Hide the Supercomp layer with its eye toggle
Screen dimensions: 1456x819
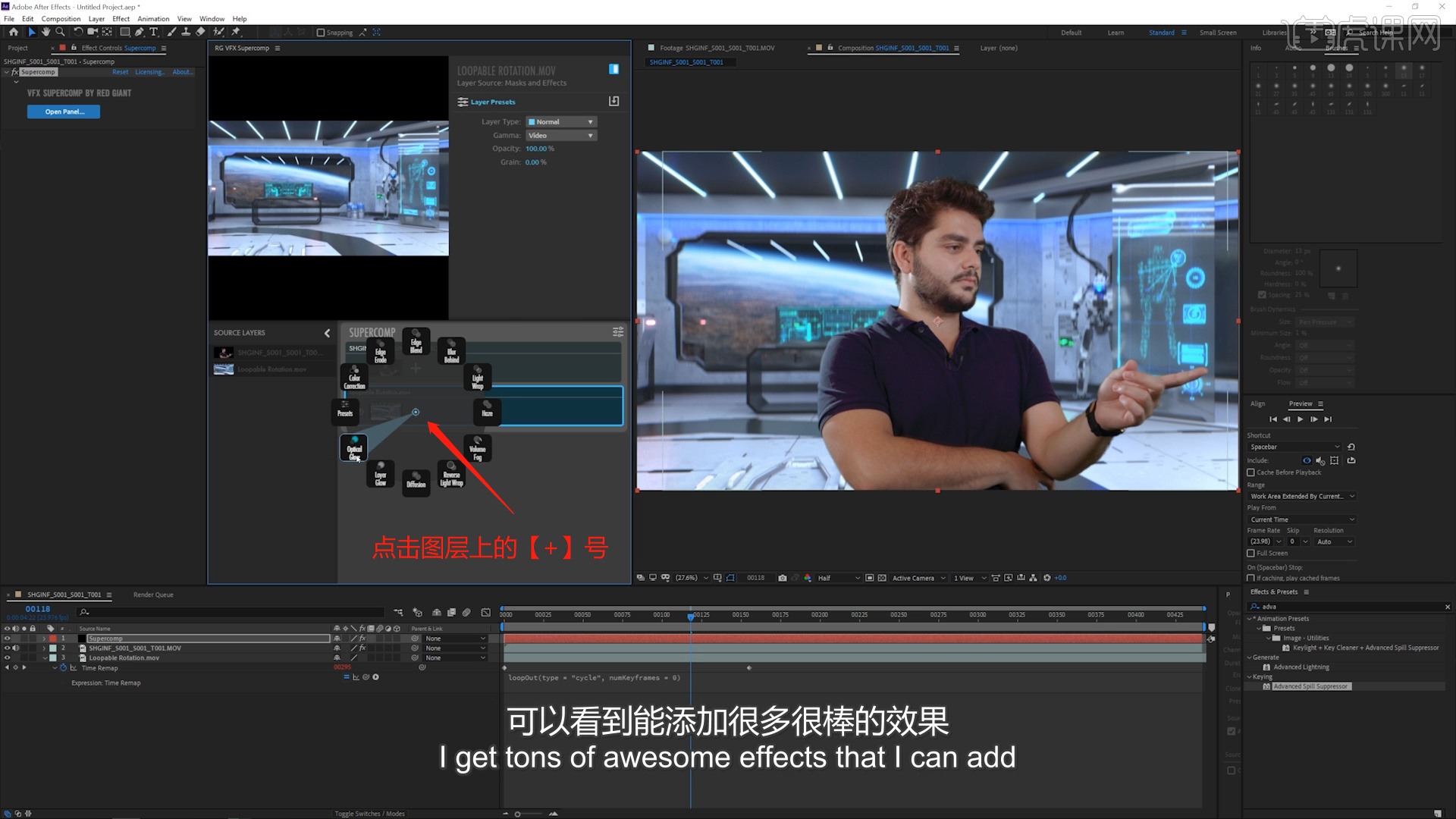[x=7, y=639]
